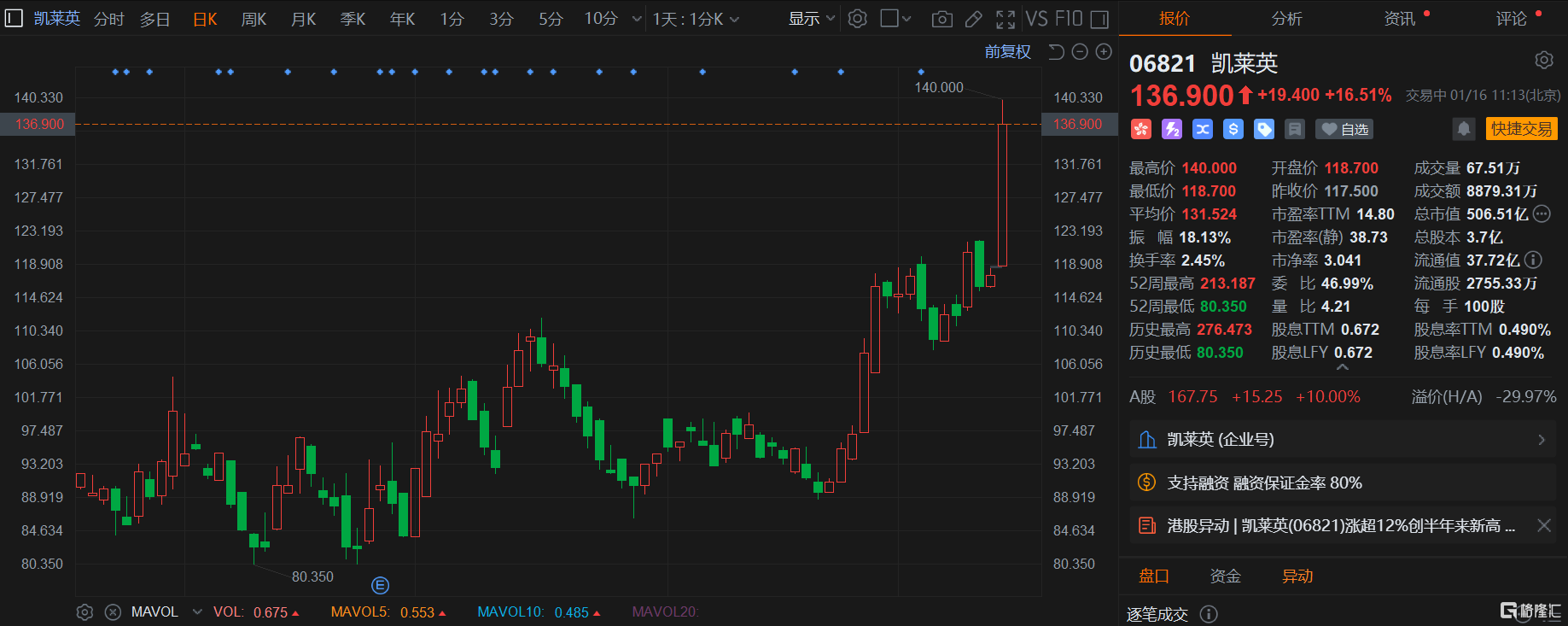
Task: Remove MAVOL indicator with X icon
Action: [113, 612]
